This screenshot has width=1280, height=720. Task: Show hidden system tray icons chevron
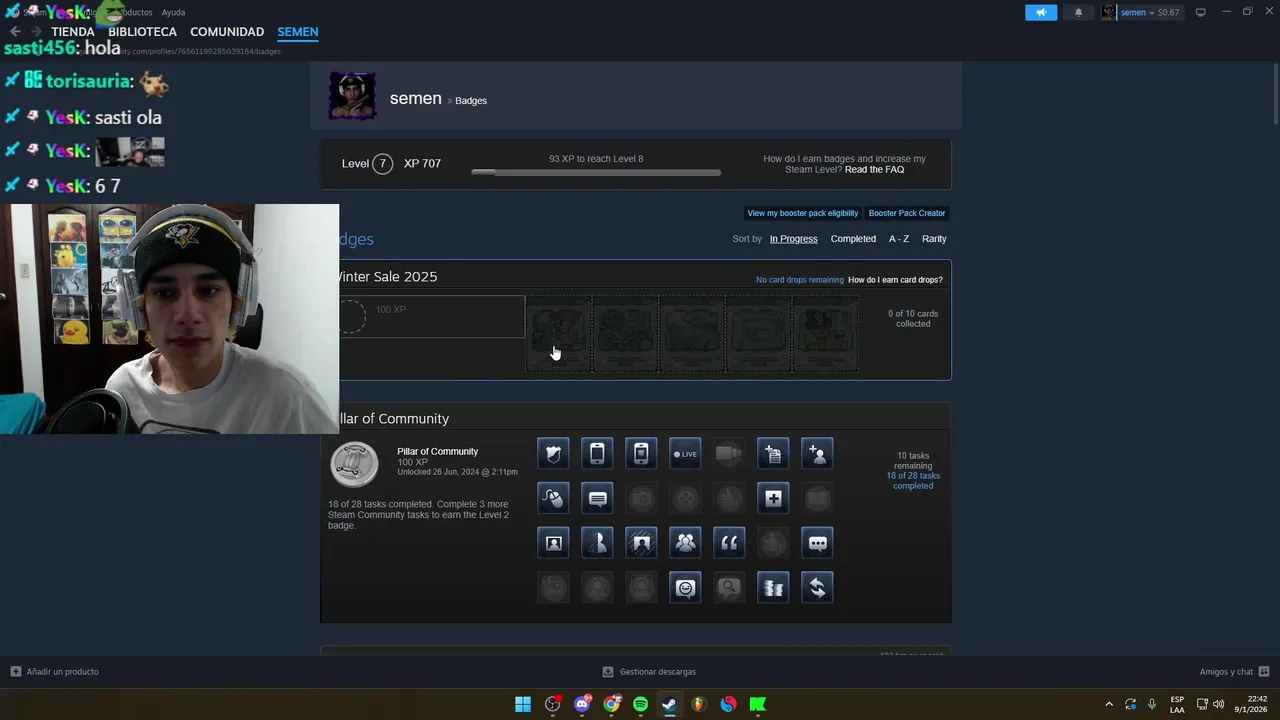1108,704
